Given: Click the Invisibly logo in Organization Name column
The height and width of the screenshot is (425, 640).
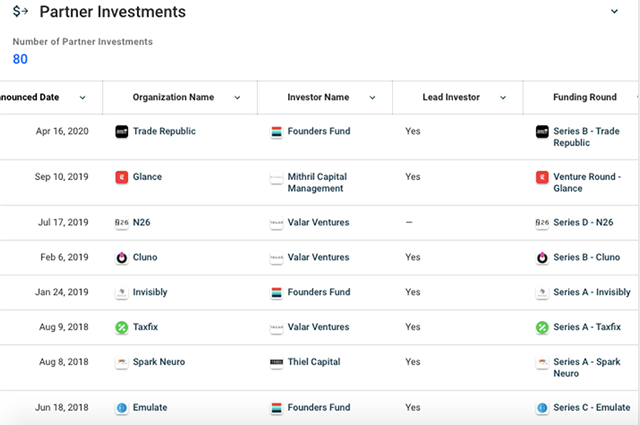Looking at the screenshot, I should [x=122, y=292].
